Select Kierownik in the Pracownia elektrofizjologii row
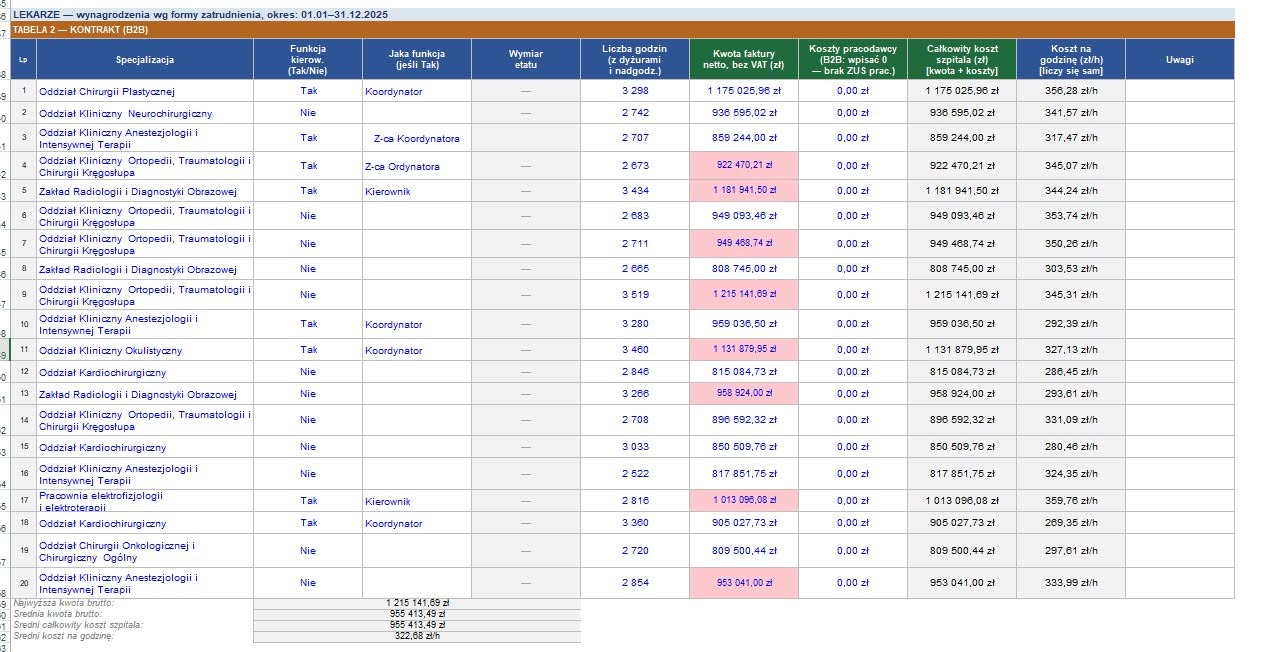The height and width of the screenshot is (652, 1272). [x=417, y=501]
